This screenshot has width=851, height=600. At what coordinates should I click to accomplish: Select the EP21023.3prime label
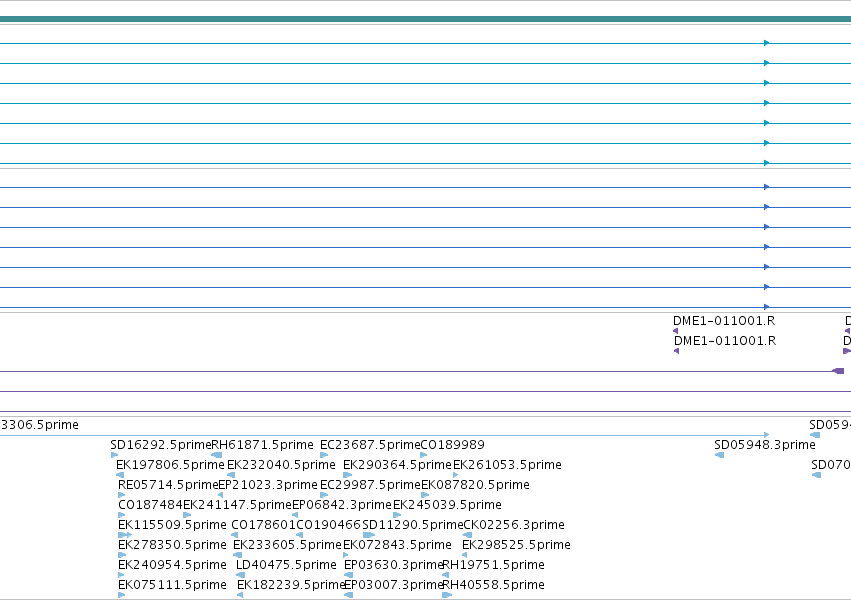pos(268,485)
